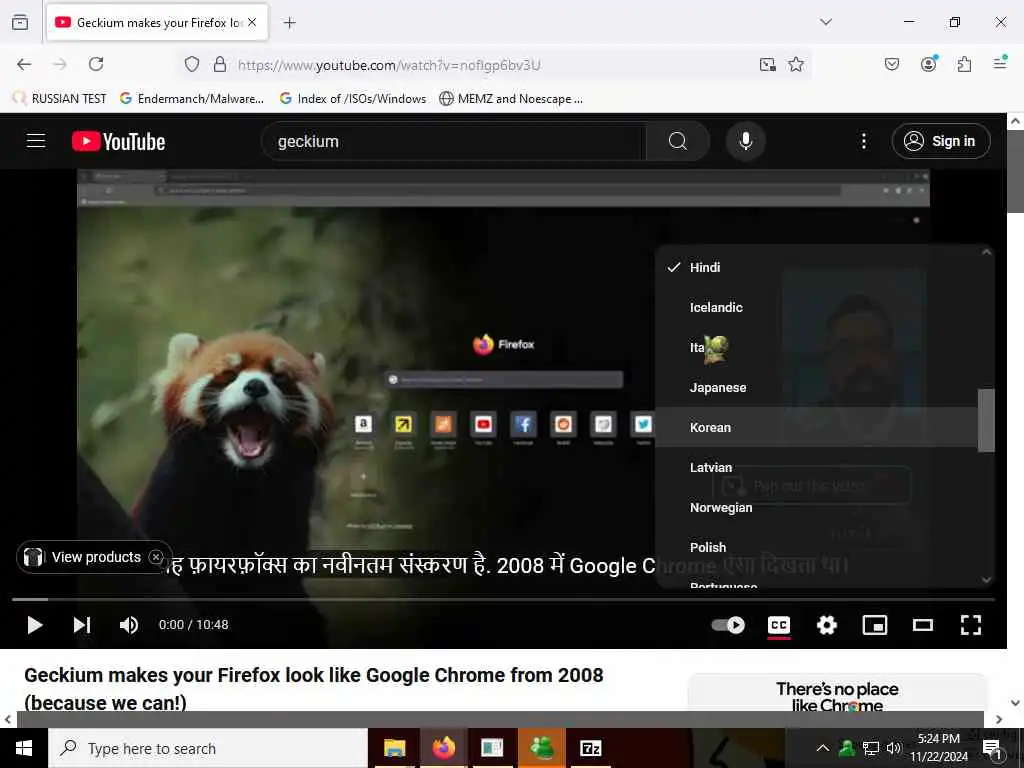1024x768 pixels.
Task: Switch to miniplayer mode
Action: pos(874,625)
